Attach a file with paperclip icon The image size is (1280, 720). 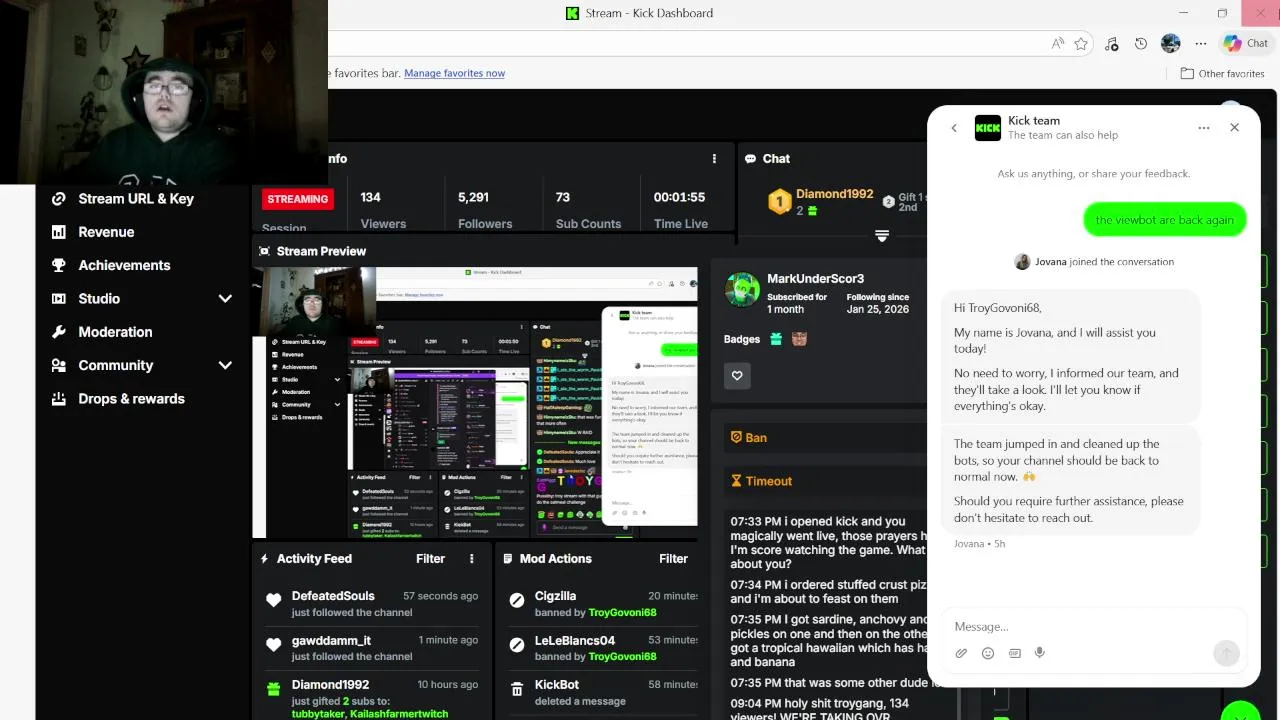(961, 653)
